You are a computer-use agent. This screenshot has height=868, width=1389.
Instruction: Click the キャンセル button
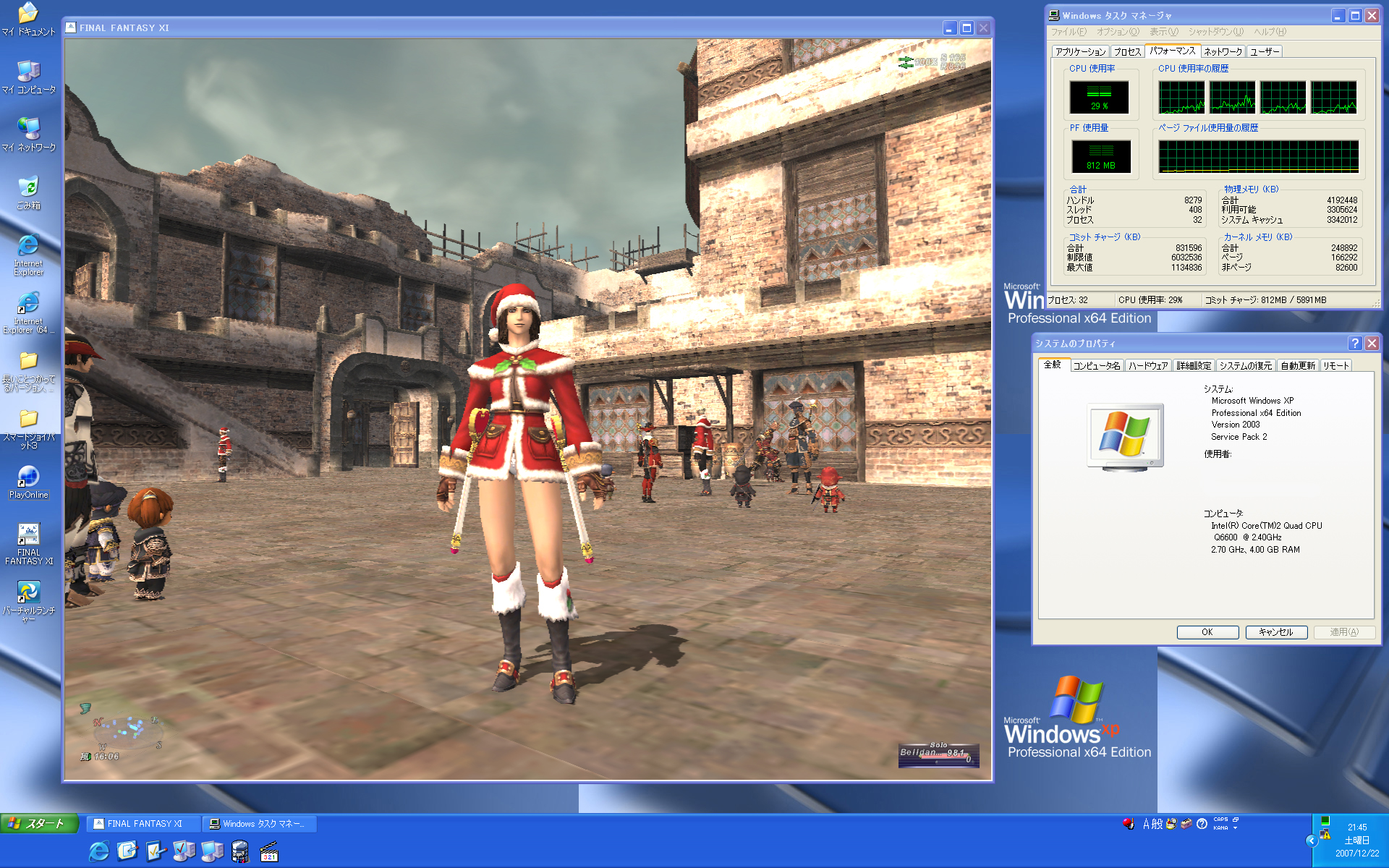pos(1275,632)
